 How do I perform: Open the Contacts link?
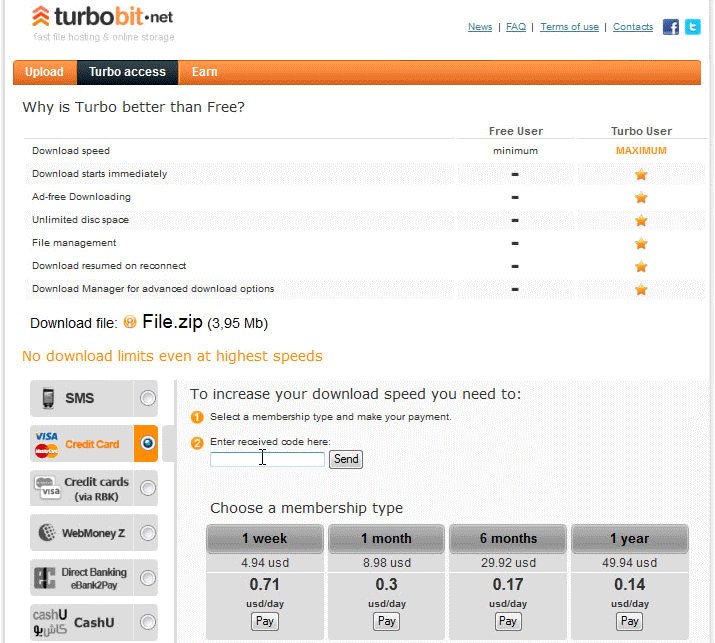(x=633, y=27)
